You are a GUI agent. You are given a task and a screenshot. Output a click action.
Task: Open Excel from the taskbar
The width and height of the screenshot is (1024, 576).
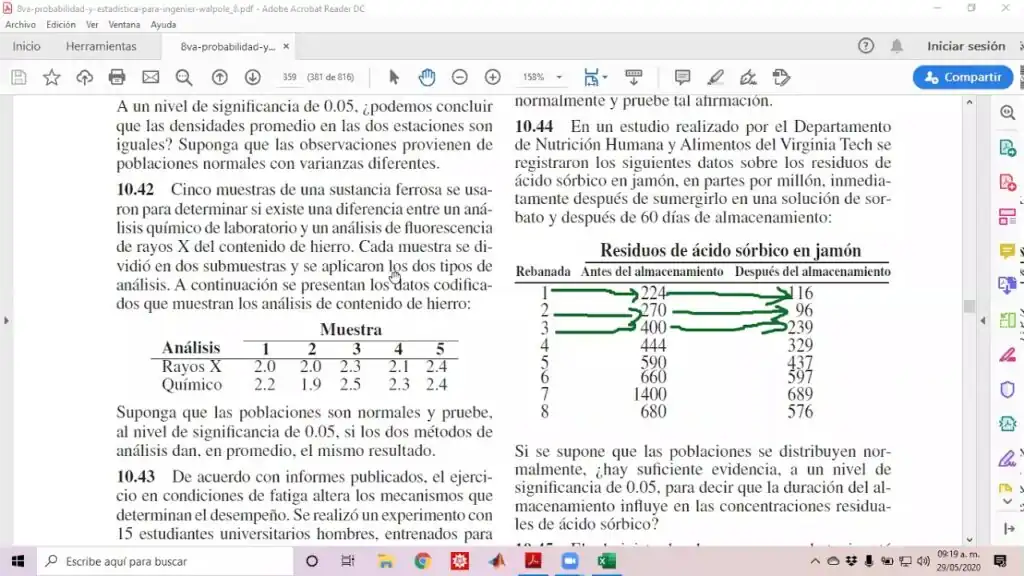[607, 561]
